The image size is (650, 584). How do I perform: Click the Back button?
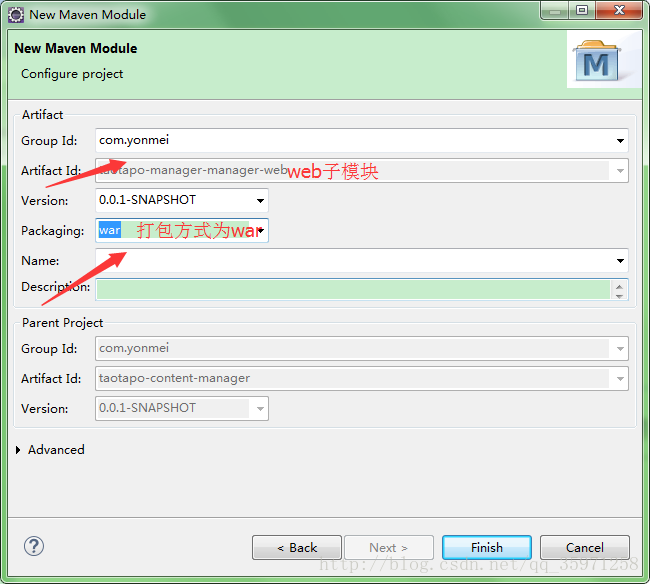(297, 548)
